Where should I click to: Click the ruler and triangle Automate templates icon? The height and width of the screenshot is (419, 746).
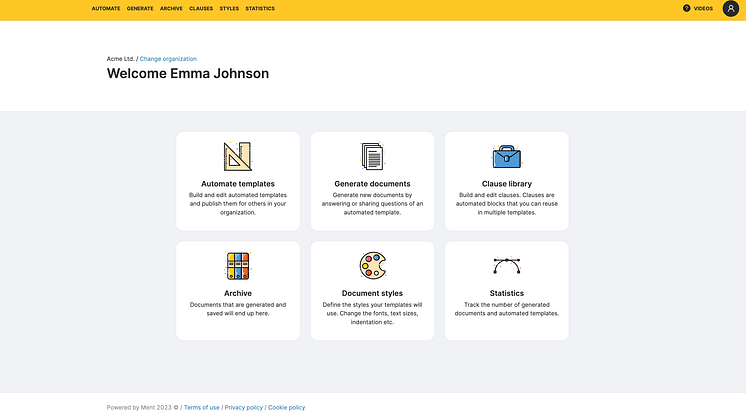coord(238,156)
